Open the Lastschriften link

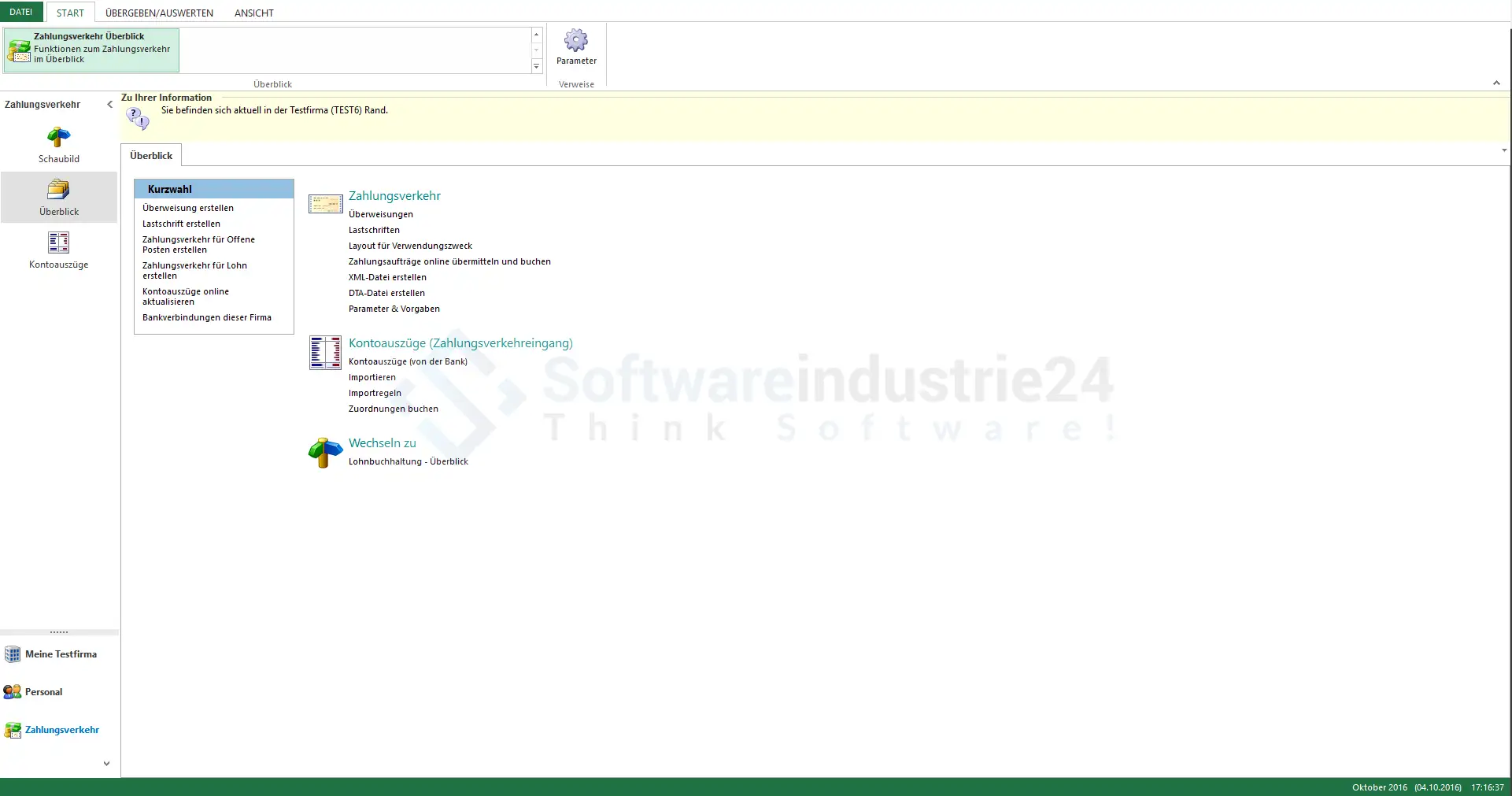pos(374,230)
